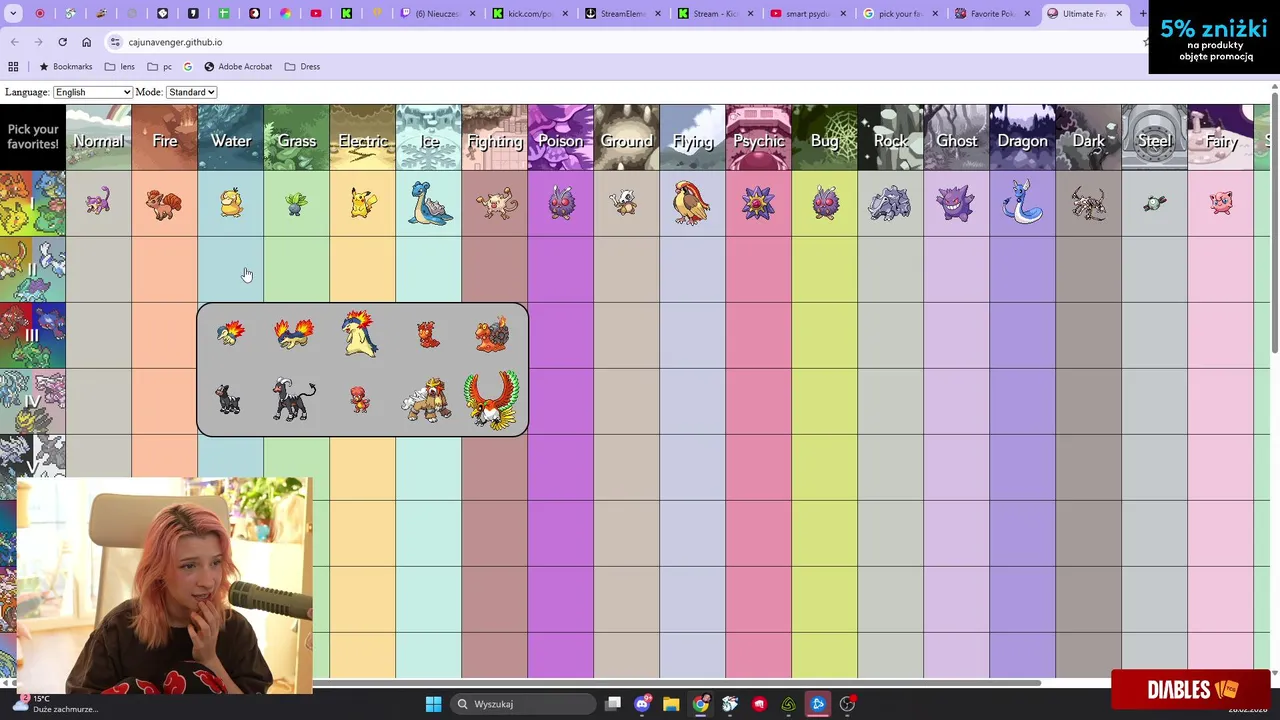Click Mankey in the Fighting column
This screenshot has height=720, width=1280.
(495, 203)
